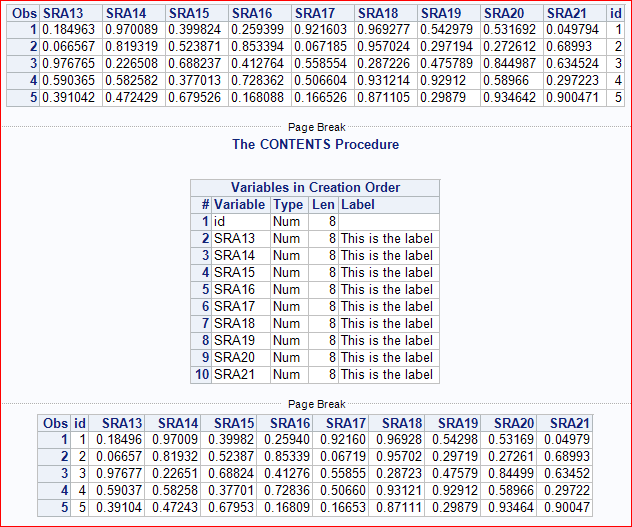Click cell 0.970089 under SRA14
632x527 pixels.
pyautogui.click(x=131, y=30)
